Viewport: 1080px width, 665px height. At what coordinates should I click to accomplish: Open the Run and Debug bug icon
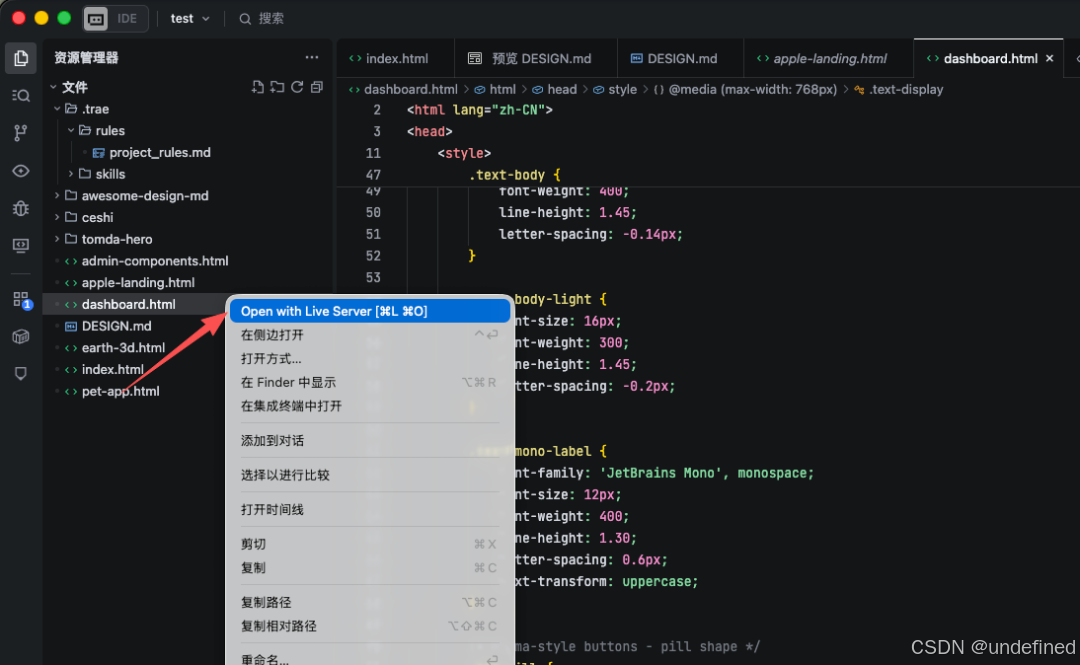[20, 208]
